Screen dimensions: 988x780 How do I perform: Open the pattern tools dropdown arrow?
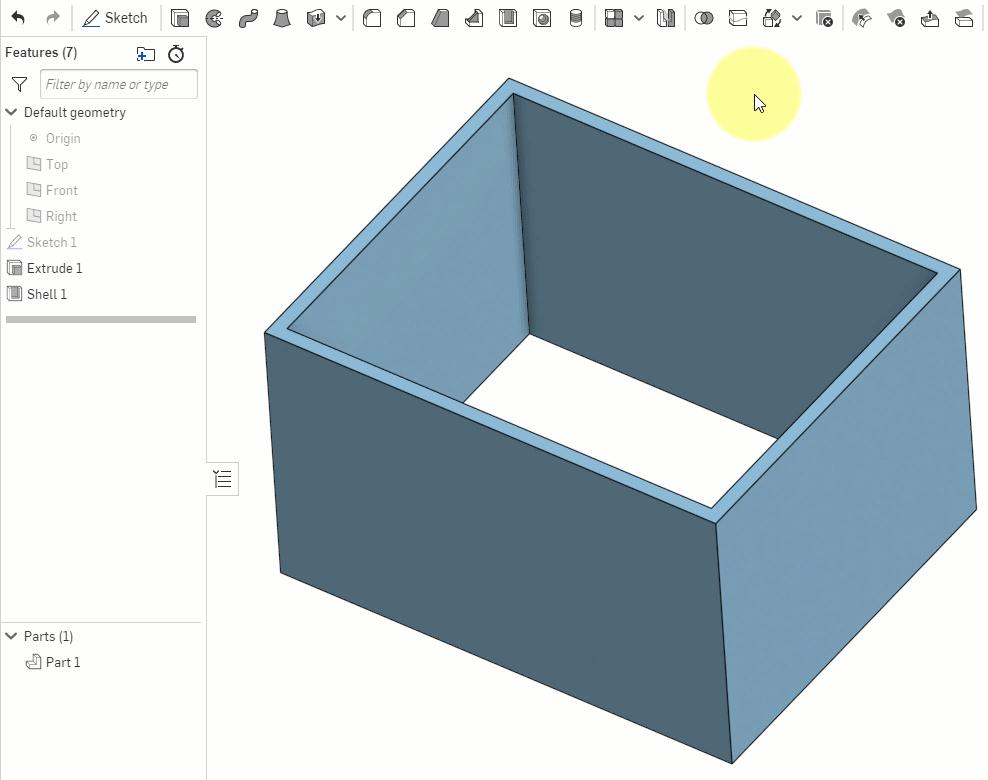coord(639,18)
